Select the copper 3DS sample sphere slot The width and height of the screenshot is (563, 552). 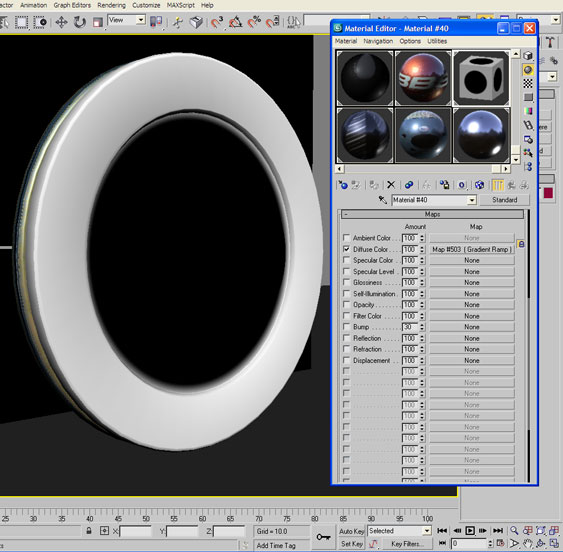pyautogui.click(x=423, y=78)
